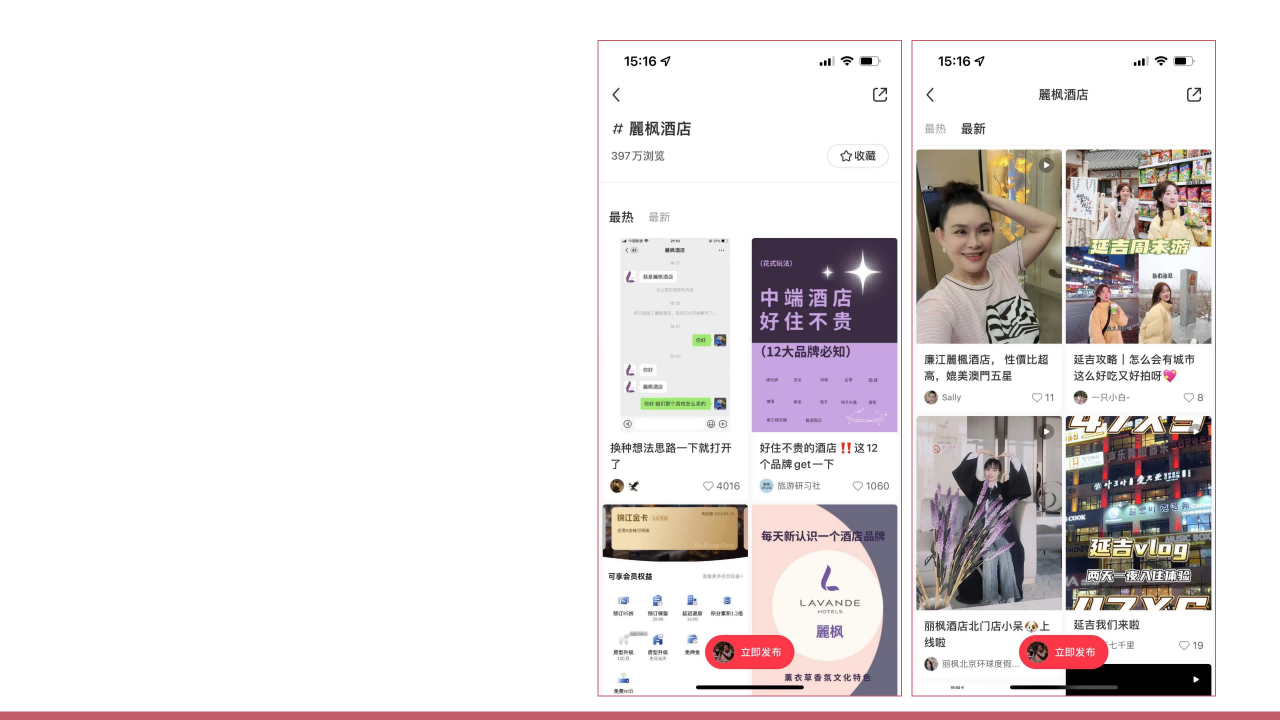
Task: Open the post titled 延吉我们来啦
Action: pyautogui.click(x=1106, y=625)
